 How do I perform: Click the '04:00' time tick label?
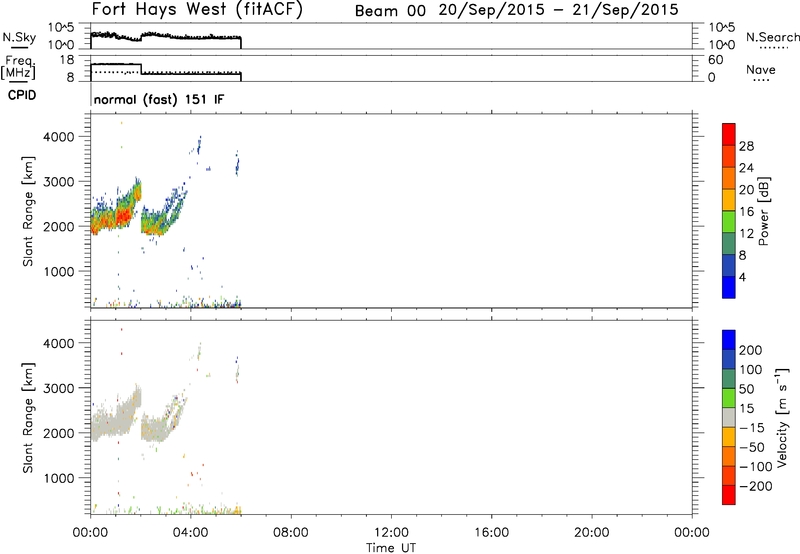tap(191, 533)
